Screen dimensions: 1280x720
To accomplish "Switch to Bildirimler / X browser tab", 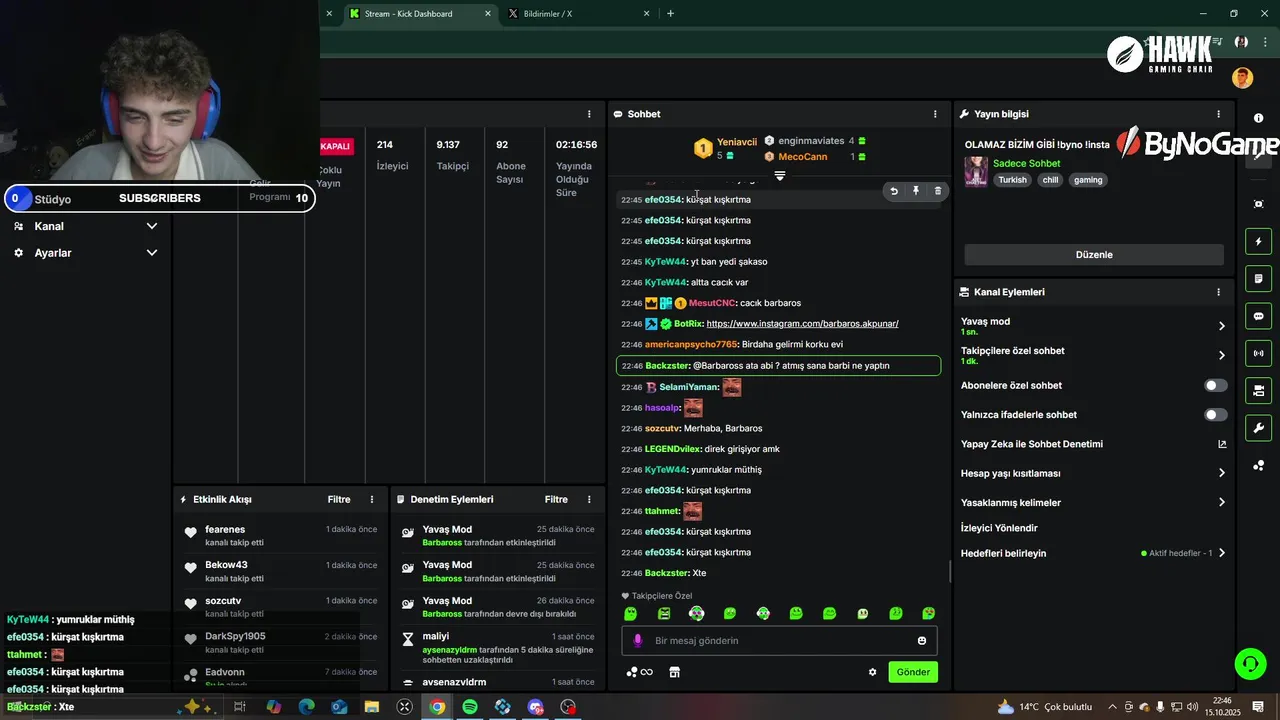I will coord(578,14).
